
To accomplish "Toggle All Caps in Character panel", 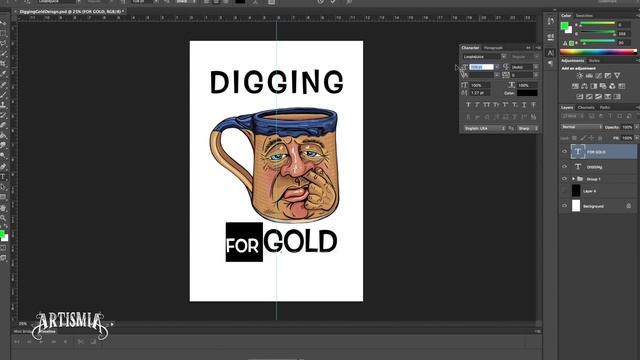I will tap(487, 105).
